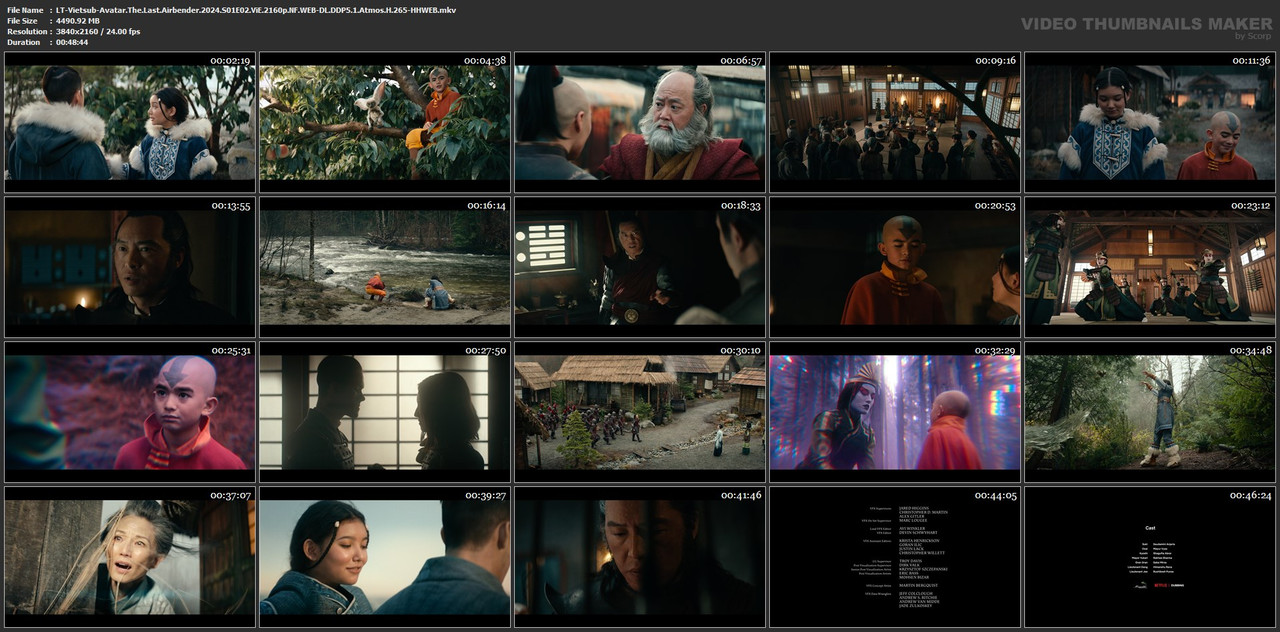This screenshot has height=632, width=1280.
Task: Click the duration value 00:48:44
Action: (72, 43)
